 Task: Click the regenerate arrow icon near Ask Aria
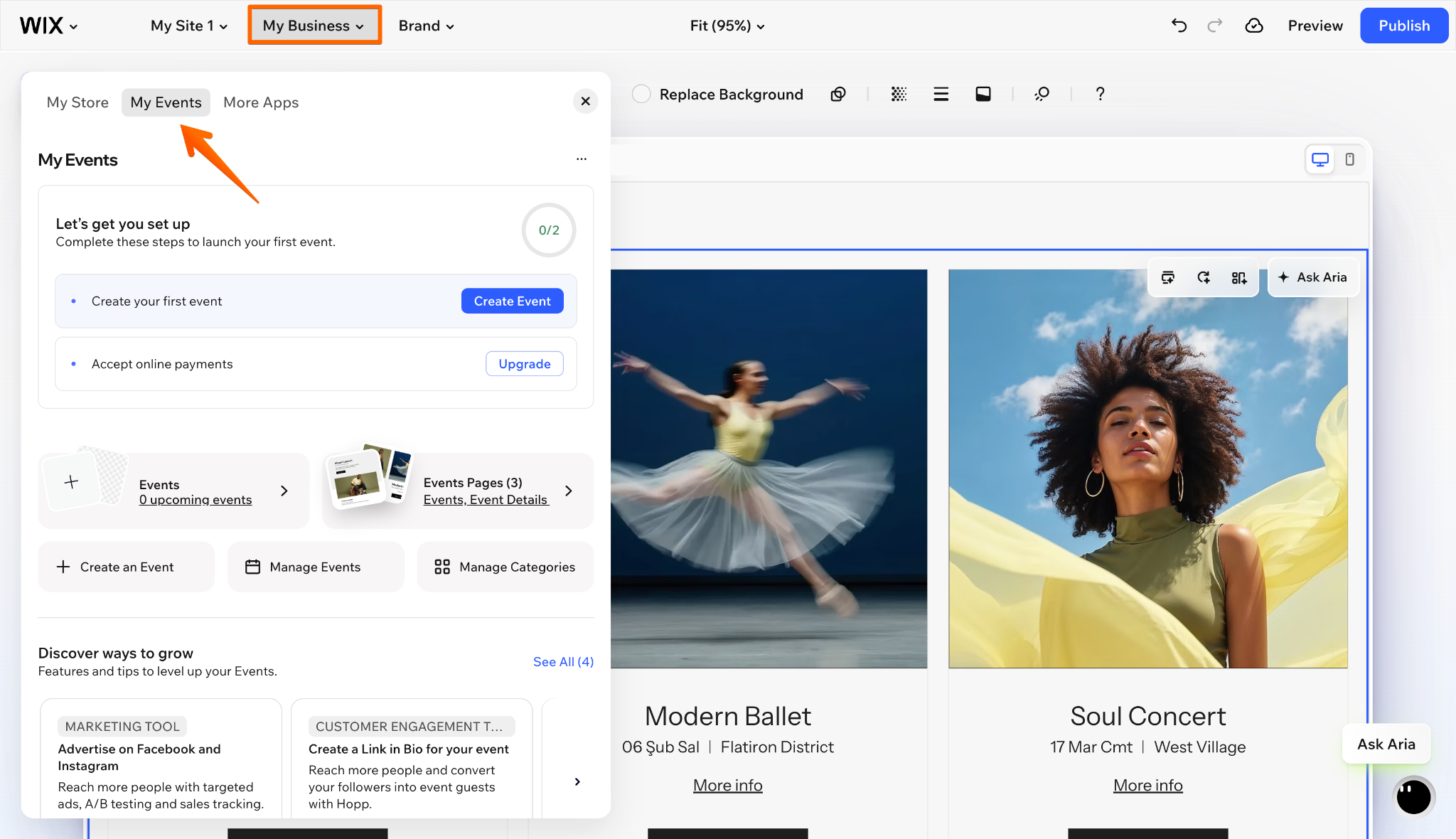click(x=1204, y=277)
